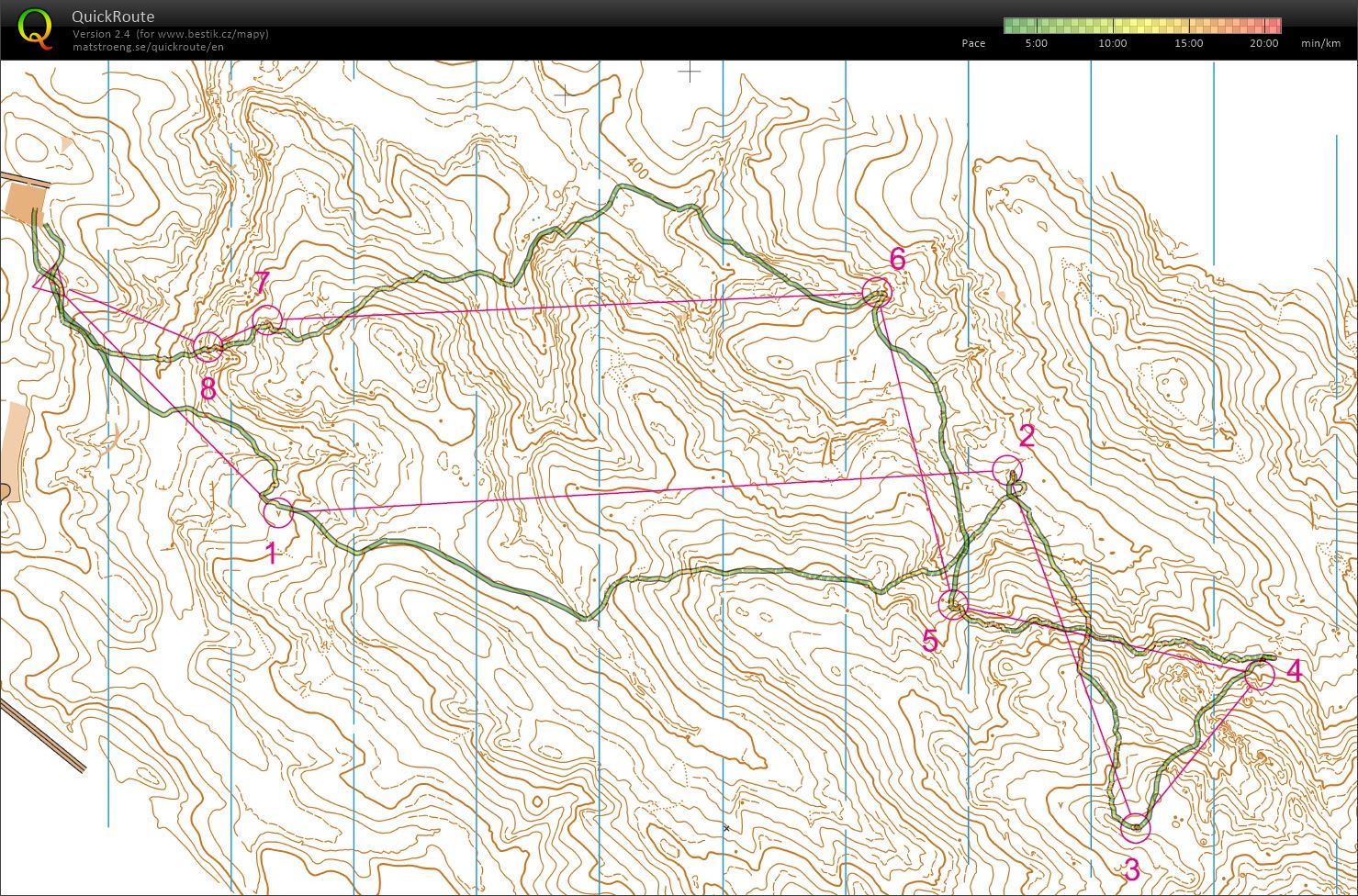Image resolution: width=1358 pixels, height=896 pixels.
Task: Click the 15:00 pace scale value
Action: tap(1188, 43)
